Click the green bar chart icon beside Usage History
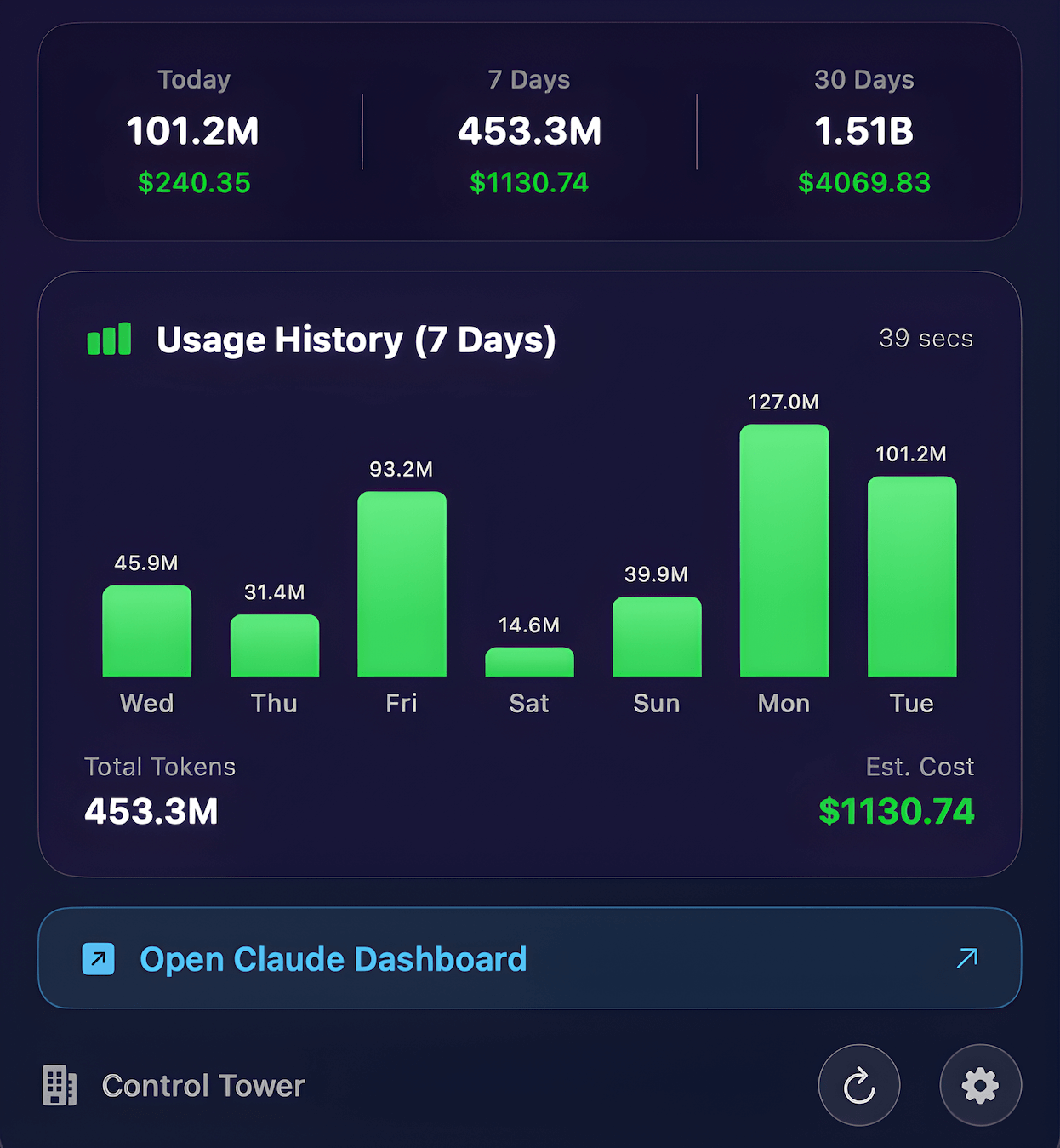This screenshot has height=1148, width=1060. coord(107,339)
